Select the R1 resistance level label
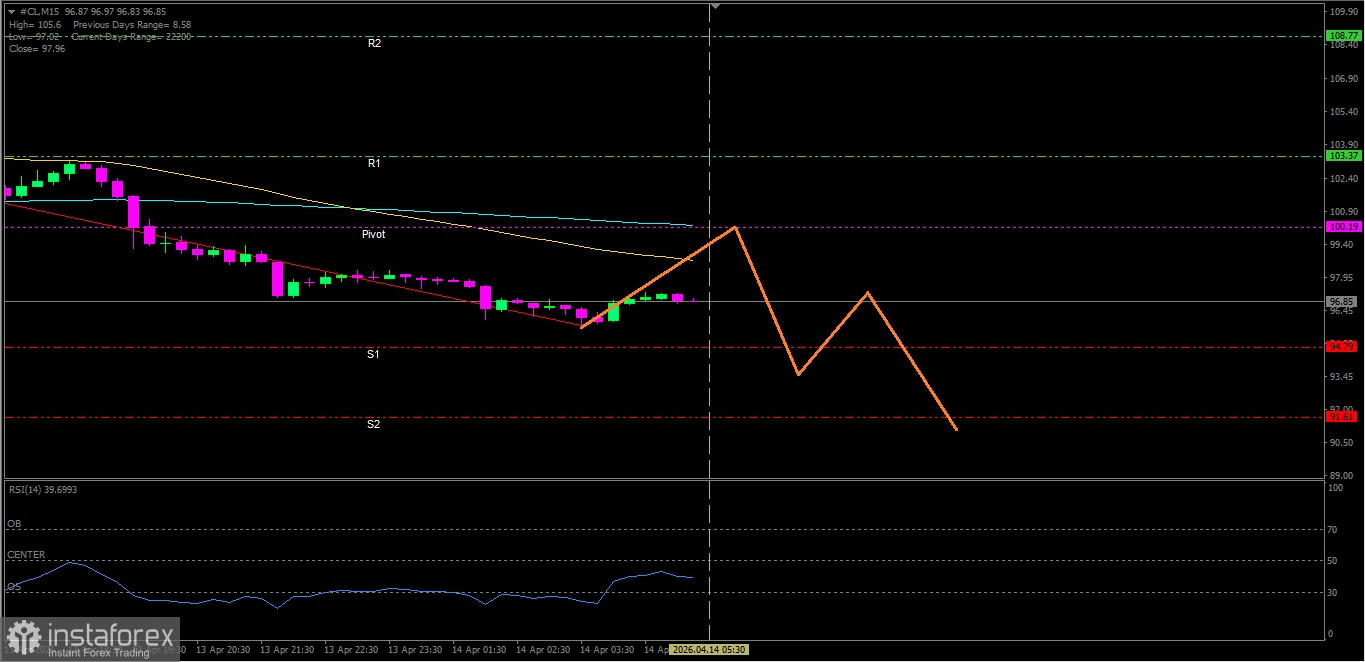Screen dimensions: 1365x662 (x=374, y=163)
